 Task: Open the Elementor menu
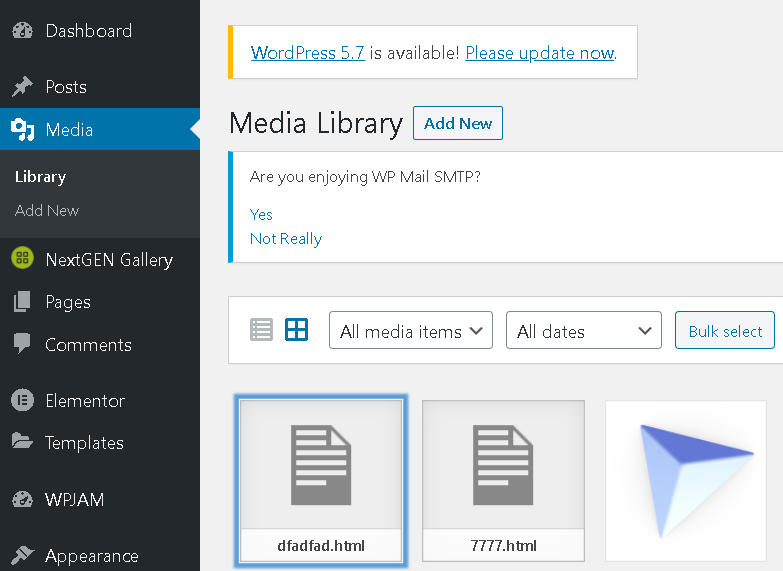click(100, 401)
